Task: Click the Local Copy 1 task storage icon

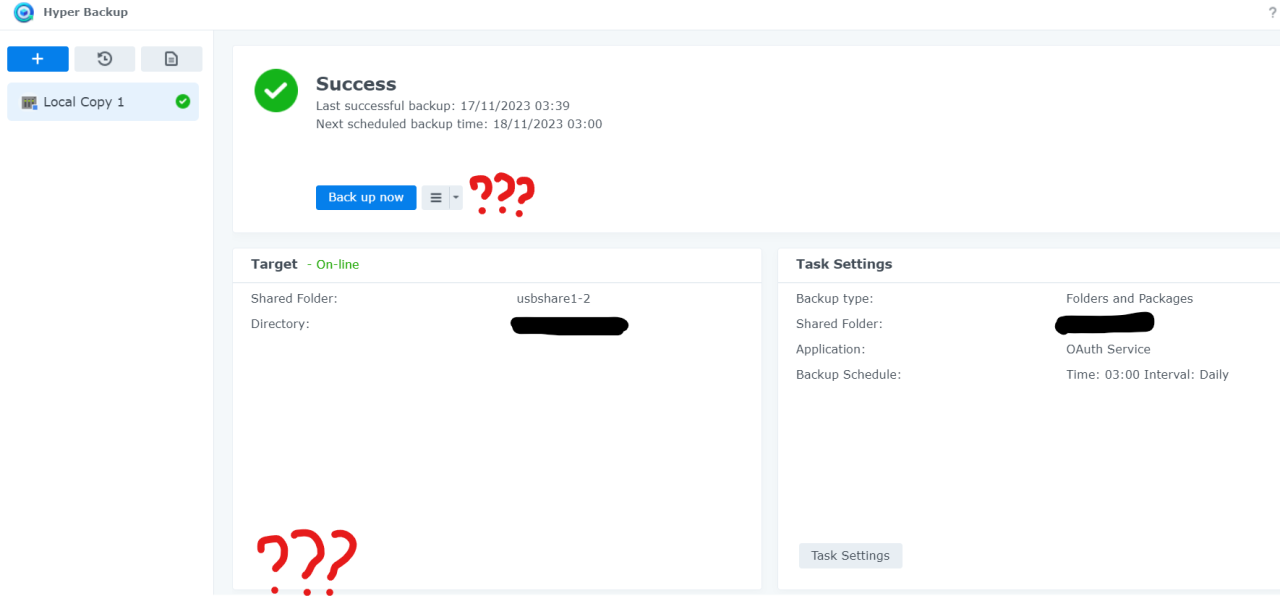Action: (x=29, y=102)
